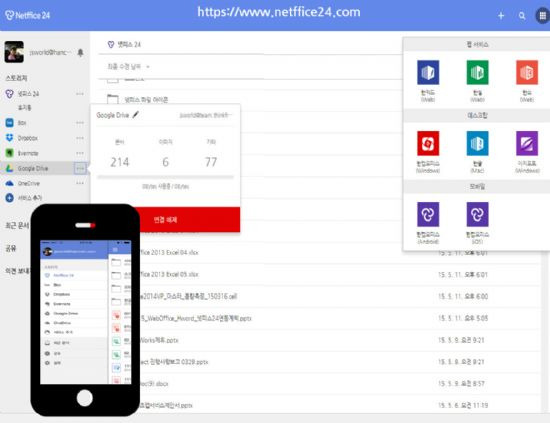Launch Hancom Office Android app icon

(x=428, y=214)
